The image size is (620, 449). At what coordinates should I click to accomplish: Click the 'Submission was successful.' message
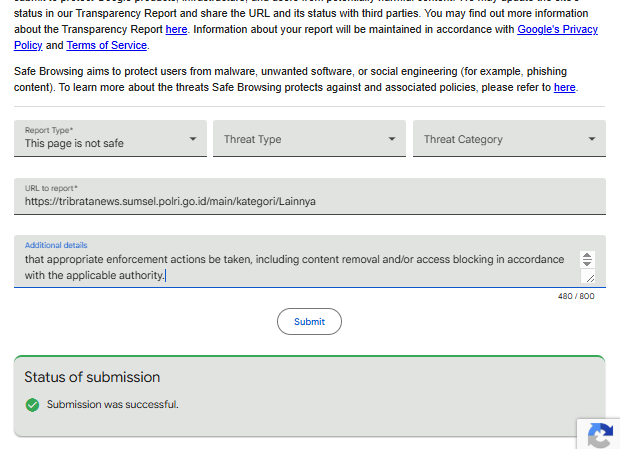(113, 404)
